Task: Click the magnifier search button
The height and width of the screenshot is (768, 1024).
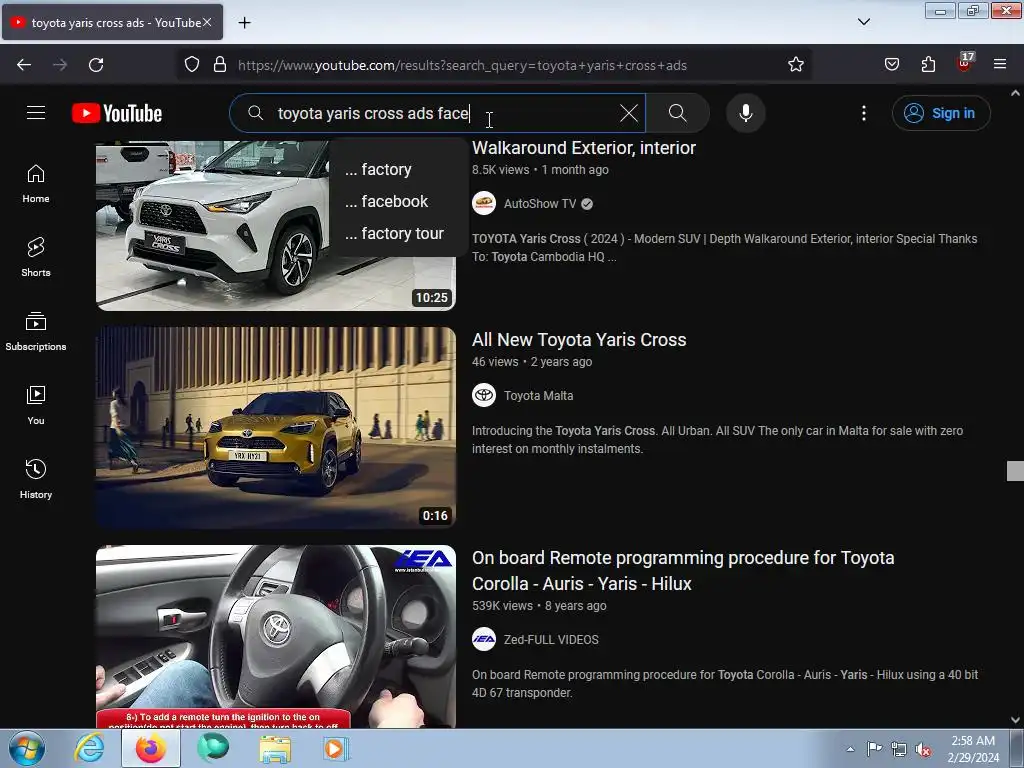Action: [x=678, y=113]
